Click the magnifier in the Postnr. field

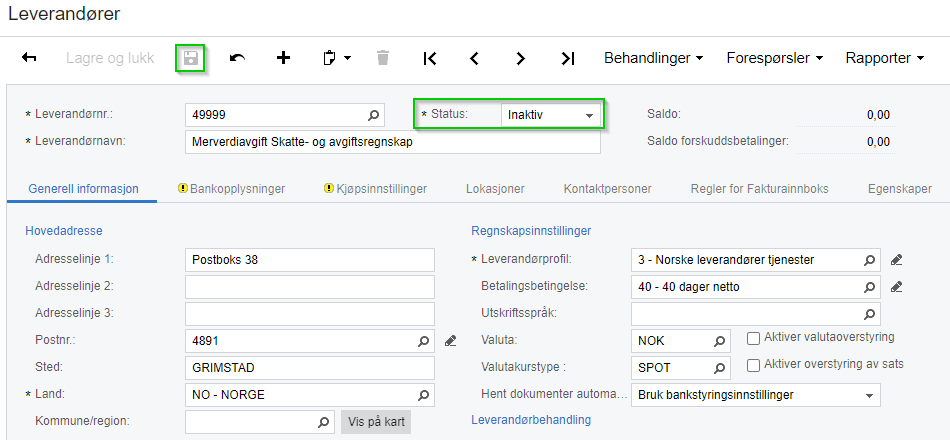pyautogui.click(x=424, y=341)
